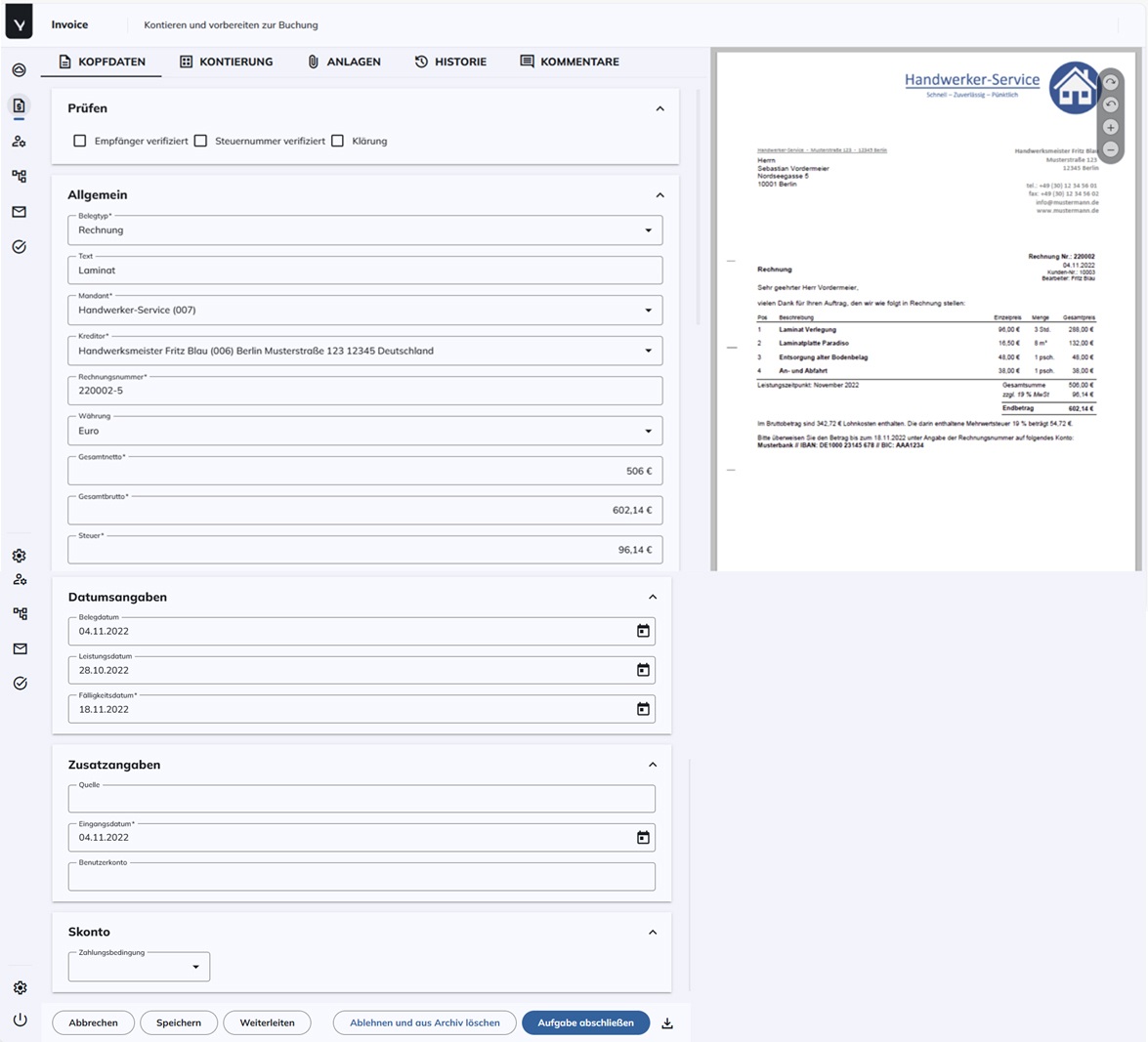Viewport: 1148px width, 1042px height.
Task: Open the Währung dropdown
Action: coord(365,431)
